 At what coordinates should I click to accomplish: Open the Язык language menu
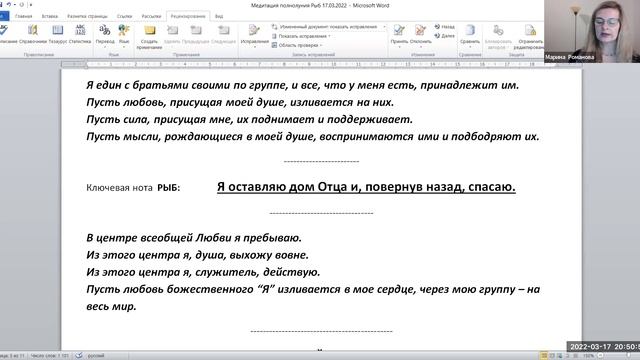click(x=124, y=36)
